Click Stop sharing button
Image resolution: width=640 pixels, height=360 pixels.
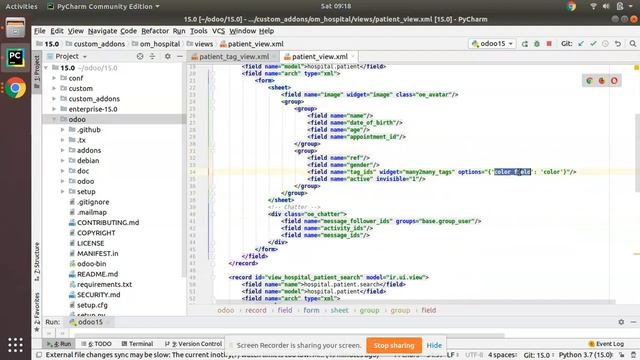[394, 345]
